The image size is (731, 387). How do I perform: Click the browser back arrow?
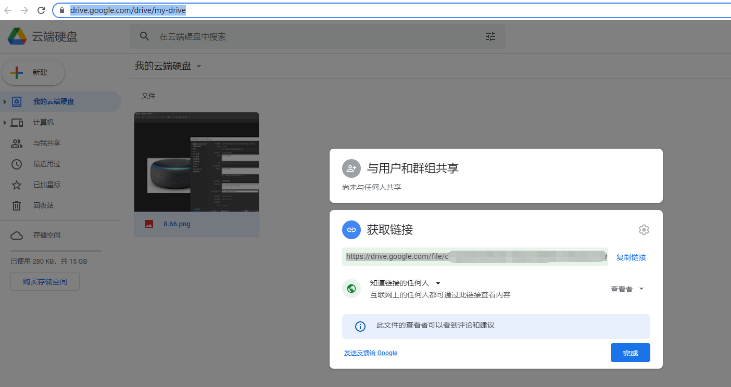pyautogui.click(x=8, y=10)
